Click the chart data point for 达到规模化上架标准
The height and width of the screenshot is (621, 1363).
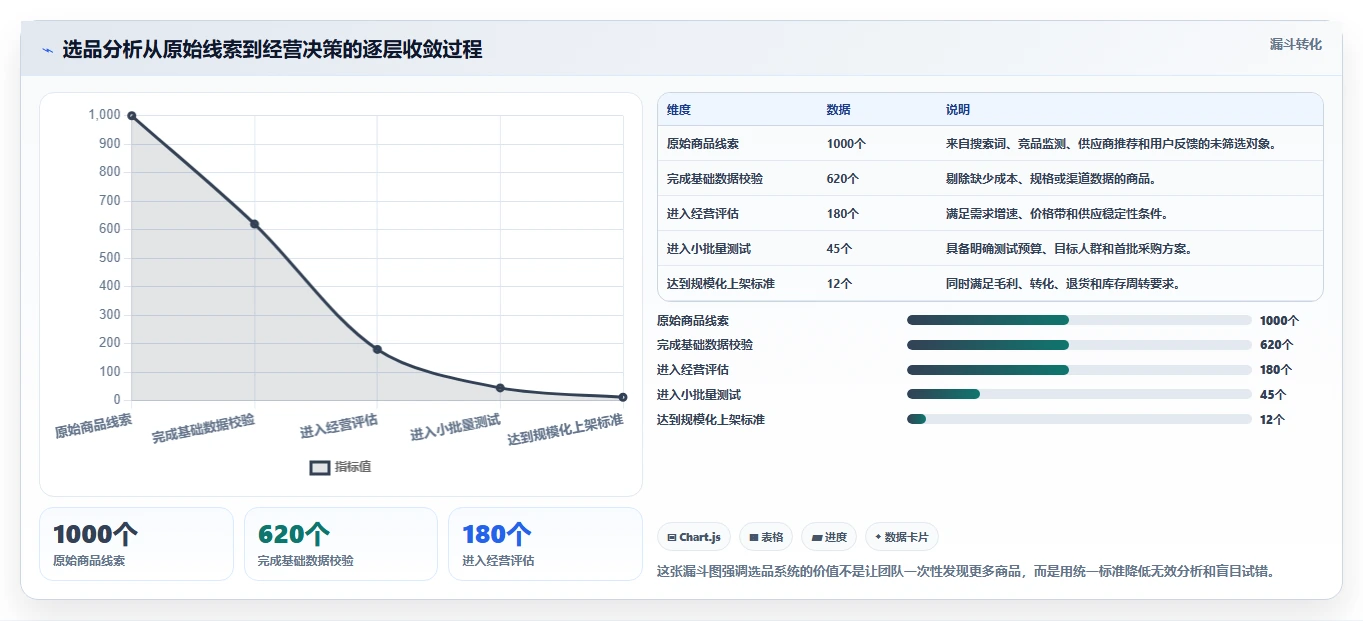point(623,397)
